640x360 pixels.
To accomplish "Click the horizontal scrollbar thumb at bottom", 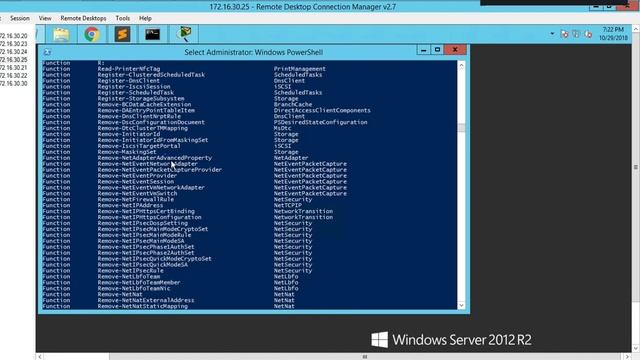I will pos(364,357).
